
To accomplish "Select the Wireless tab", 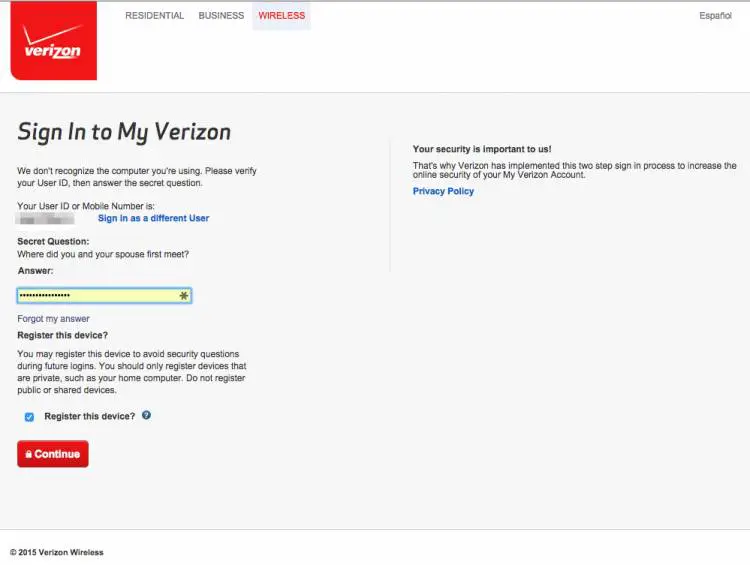I will (282, 16).
